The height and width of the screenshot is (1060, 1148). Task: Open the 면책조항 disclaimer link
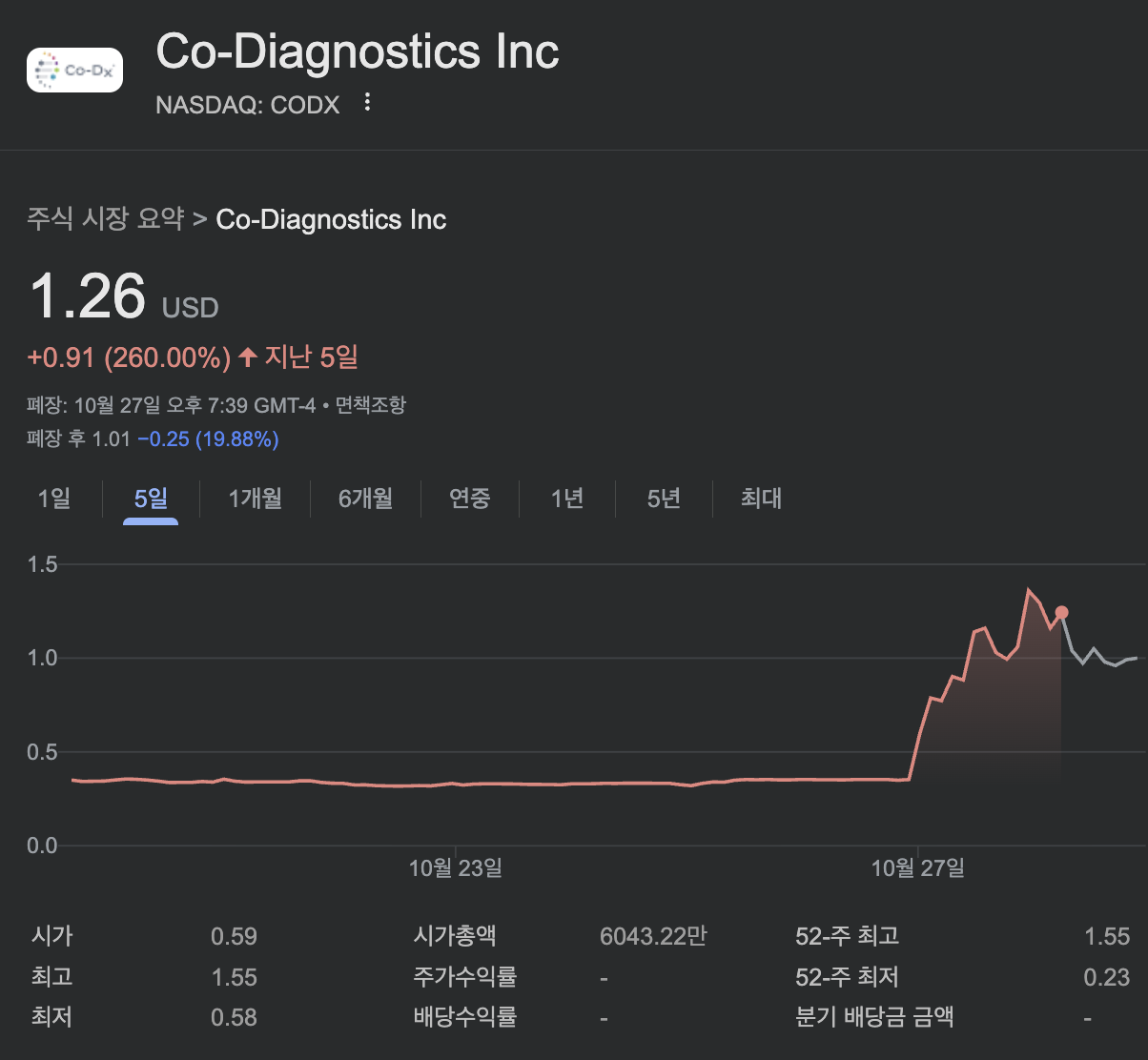coord(371,405)
